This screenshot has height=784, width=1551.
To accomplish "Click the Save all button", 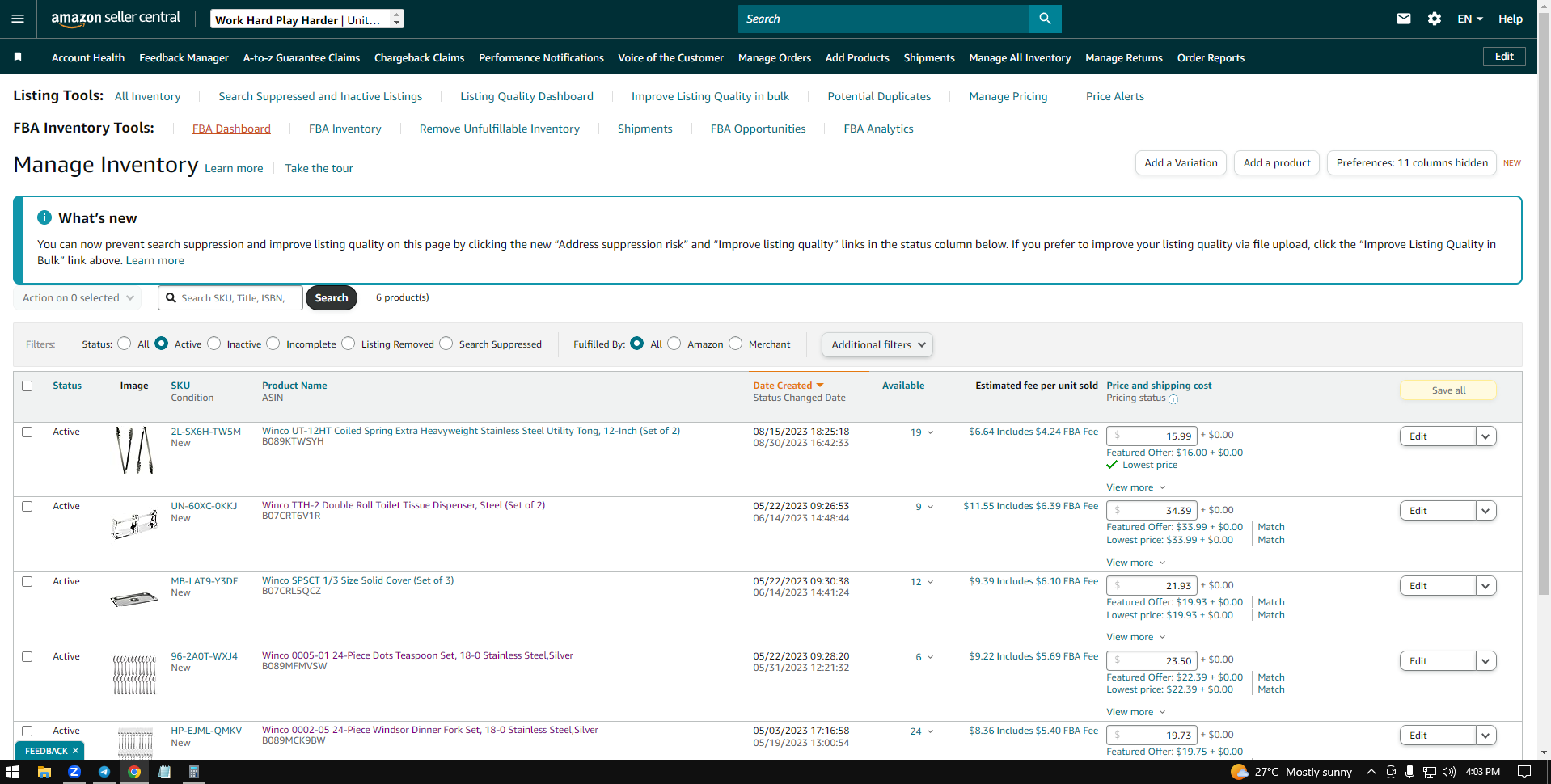I will tap(1448, 390).
